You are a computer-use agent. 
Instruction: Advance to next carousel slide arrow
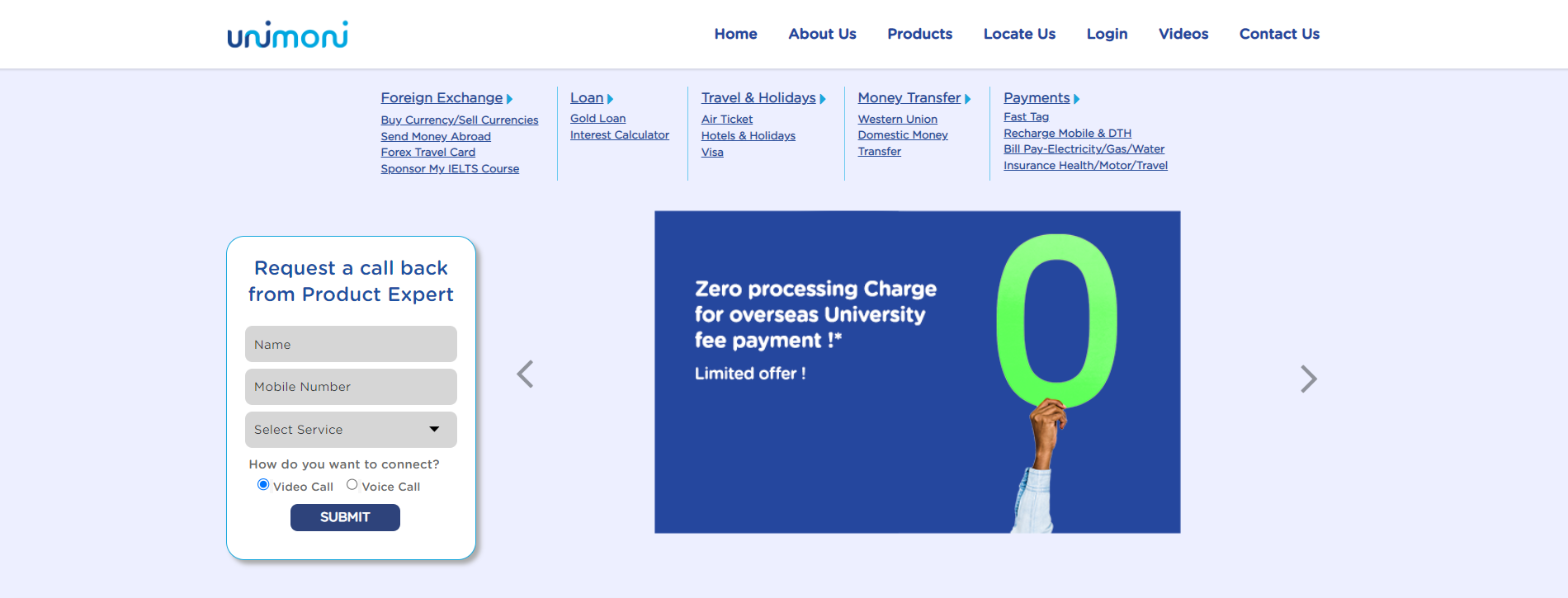pos(1309,379)
